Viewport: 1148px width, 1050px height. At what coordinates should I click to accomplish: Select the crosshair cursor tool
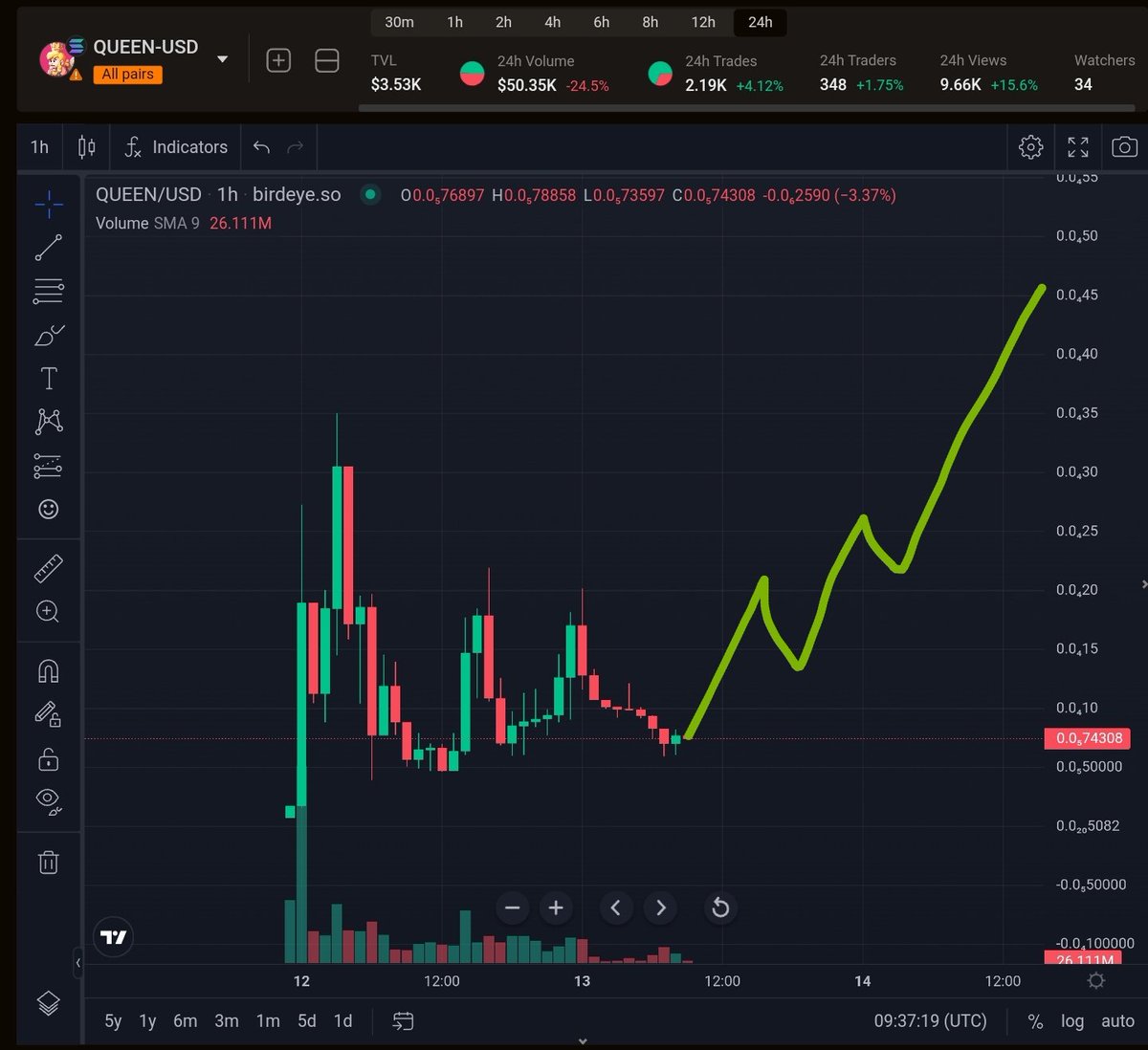point(49,203)
